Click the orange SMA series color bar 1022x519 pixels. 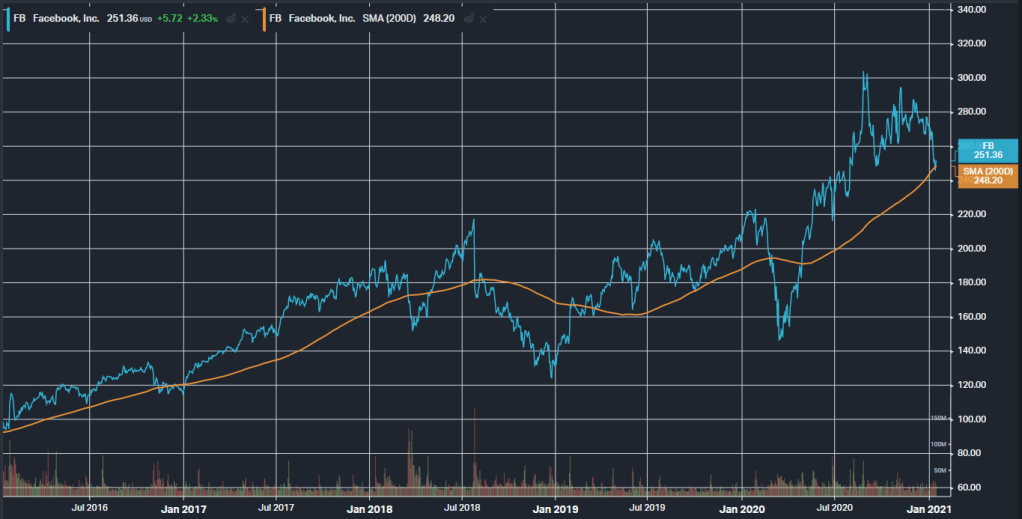[262, 18]
